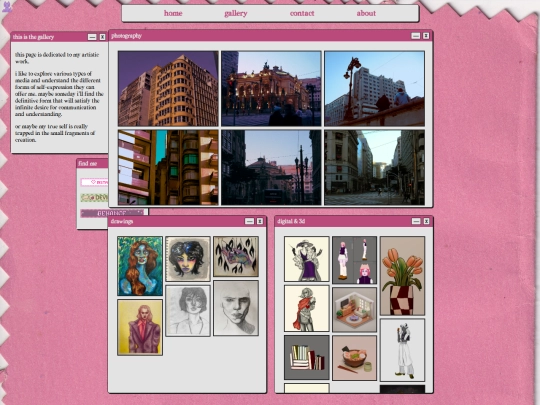Open the witch in purple dress illustration

[x=307, y=259]
